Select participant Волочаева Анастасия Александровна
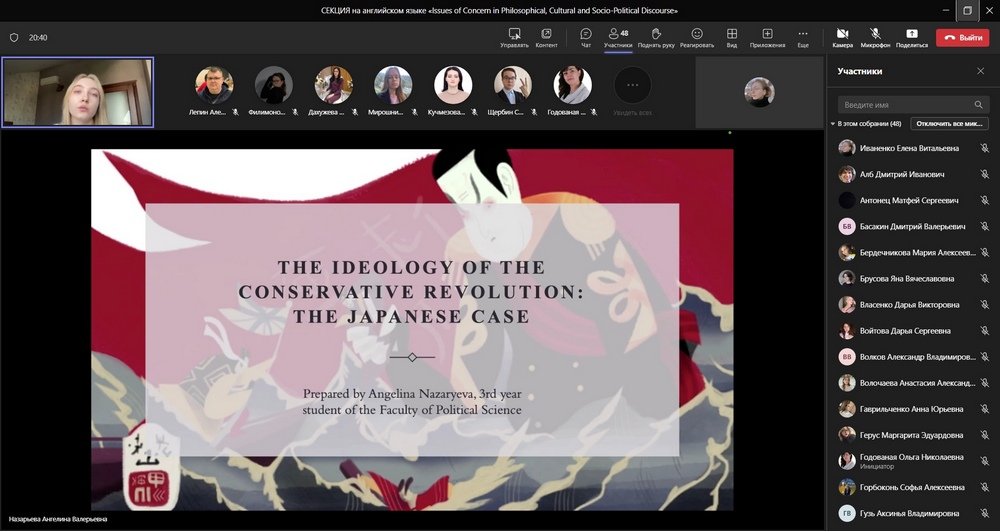Viewport: 1000px width, 531px height. 913,383
